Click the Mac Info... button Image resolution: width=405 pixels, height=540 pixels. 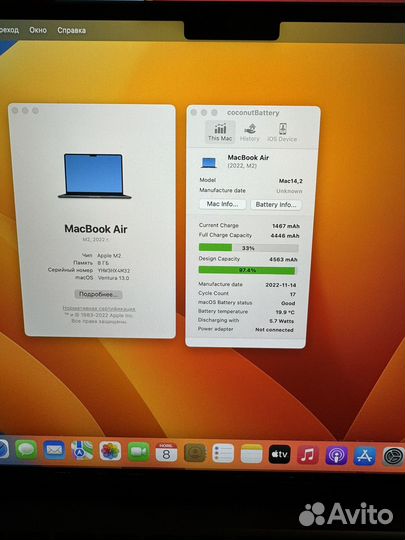tap(222, 204)
